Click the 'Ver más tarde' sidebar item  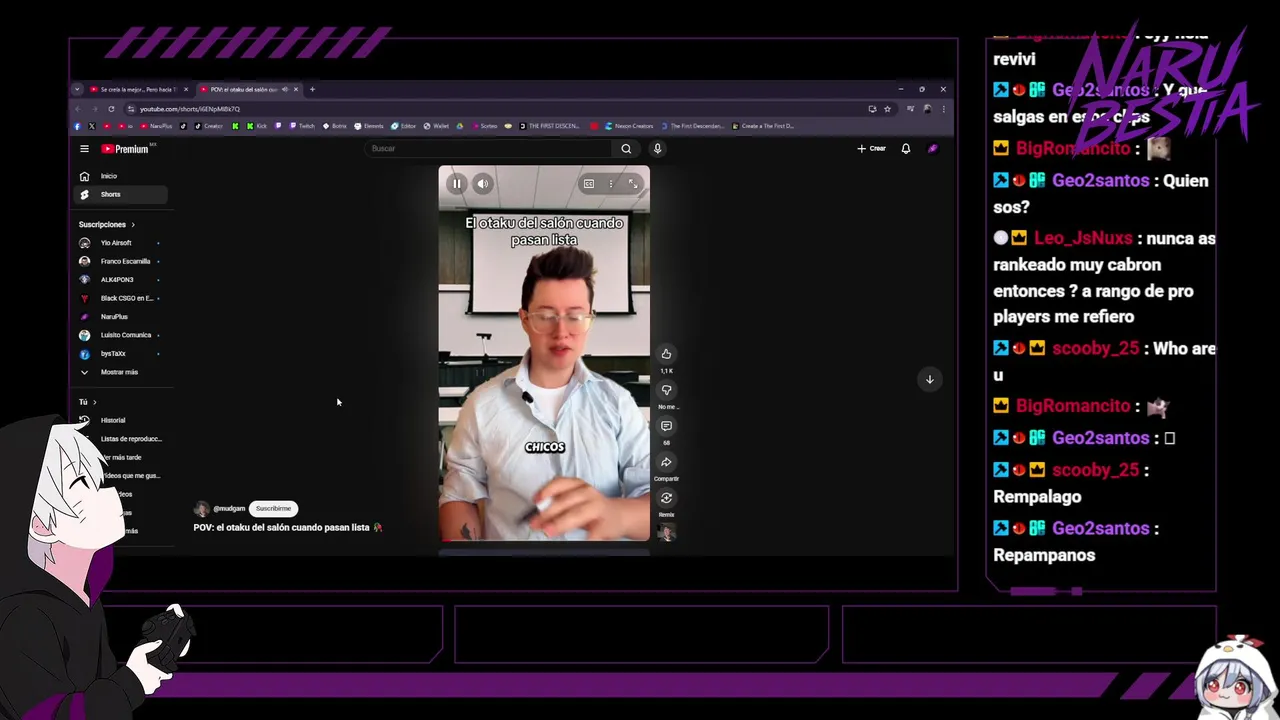click(x=121, y=458)
